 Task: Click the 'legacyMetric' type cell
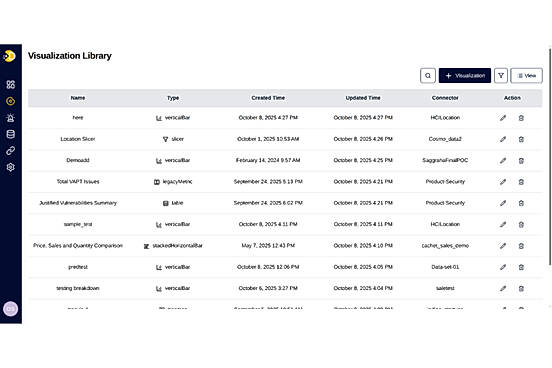tap(173, 182)
